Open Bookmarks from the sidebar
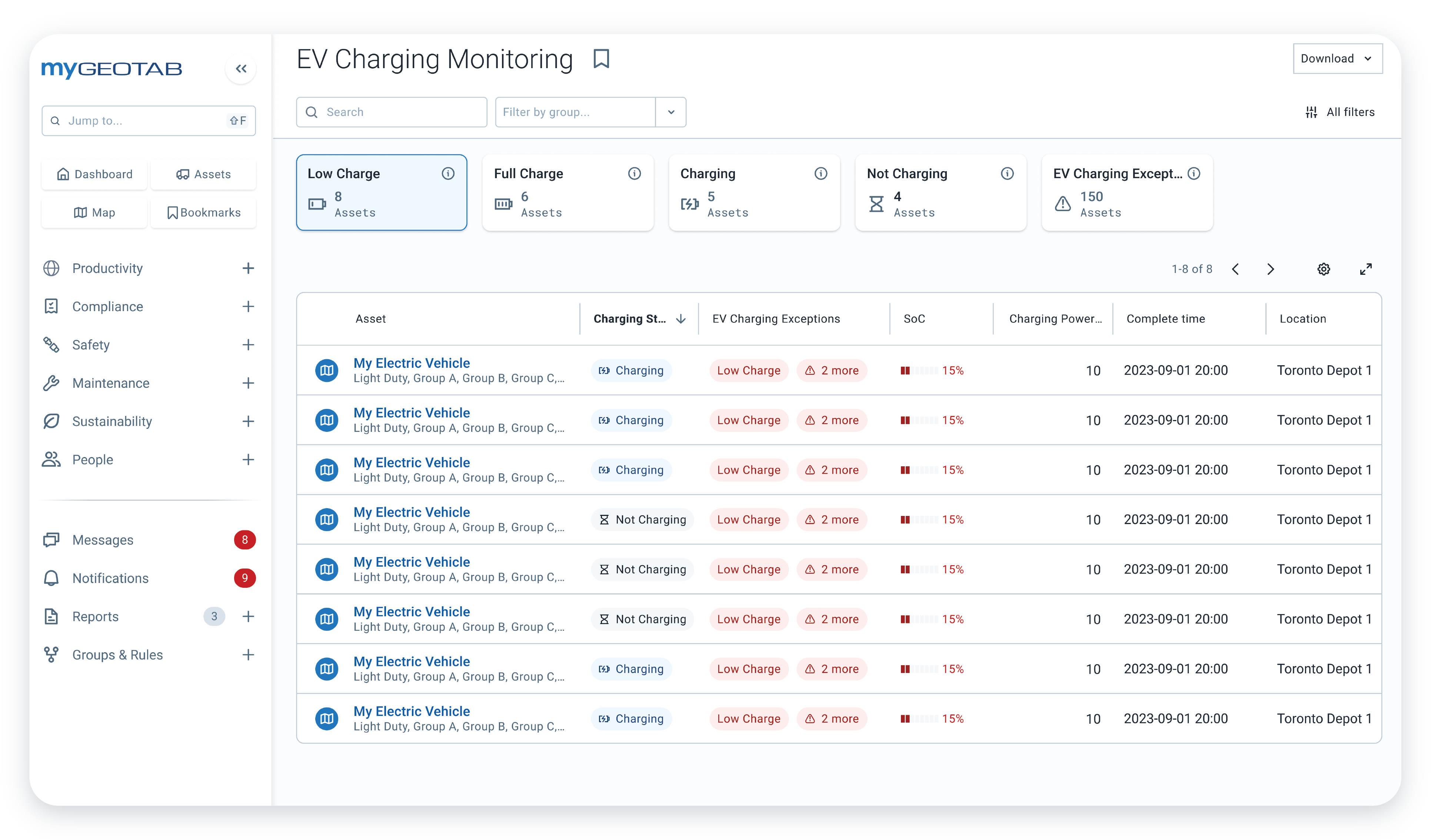The width and height of the screenshot is (1431, 840). tap(203, 212)
